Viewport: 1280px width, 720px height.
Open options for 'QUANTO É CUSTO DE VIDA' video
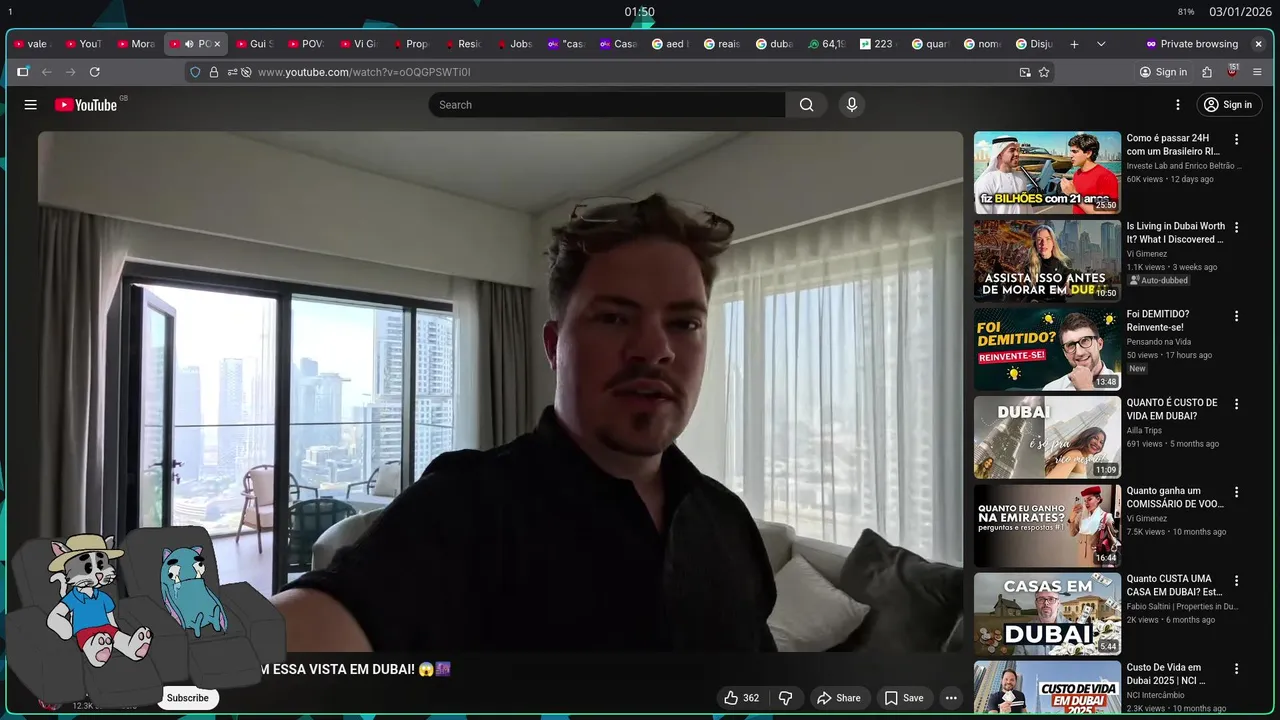coord(1236,405)
